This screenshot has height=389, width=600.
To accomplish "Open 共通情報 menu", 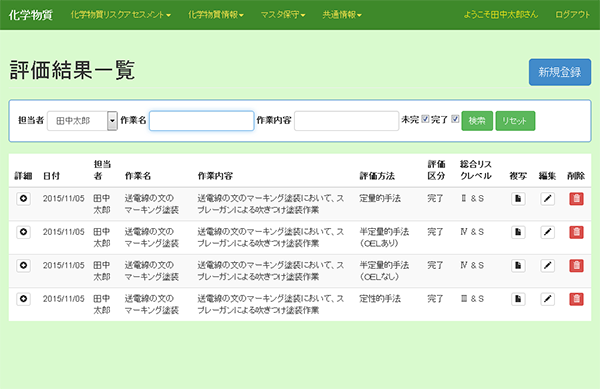I will [x=342, y=15].
